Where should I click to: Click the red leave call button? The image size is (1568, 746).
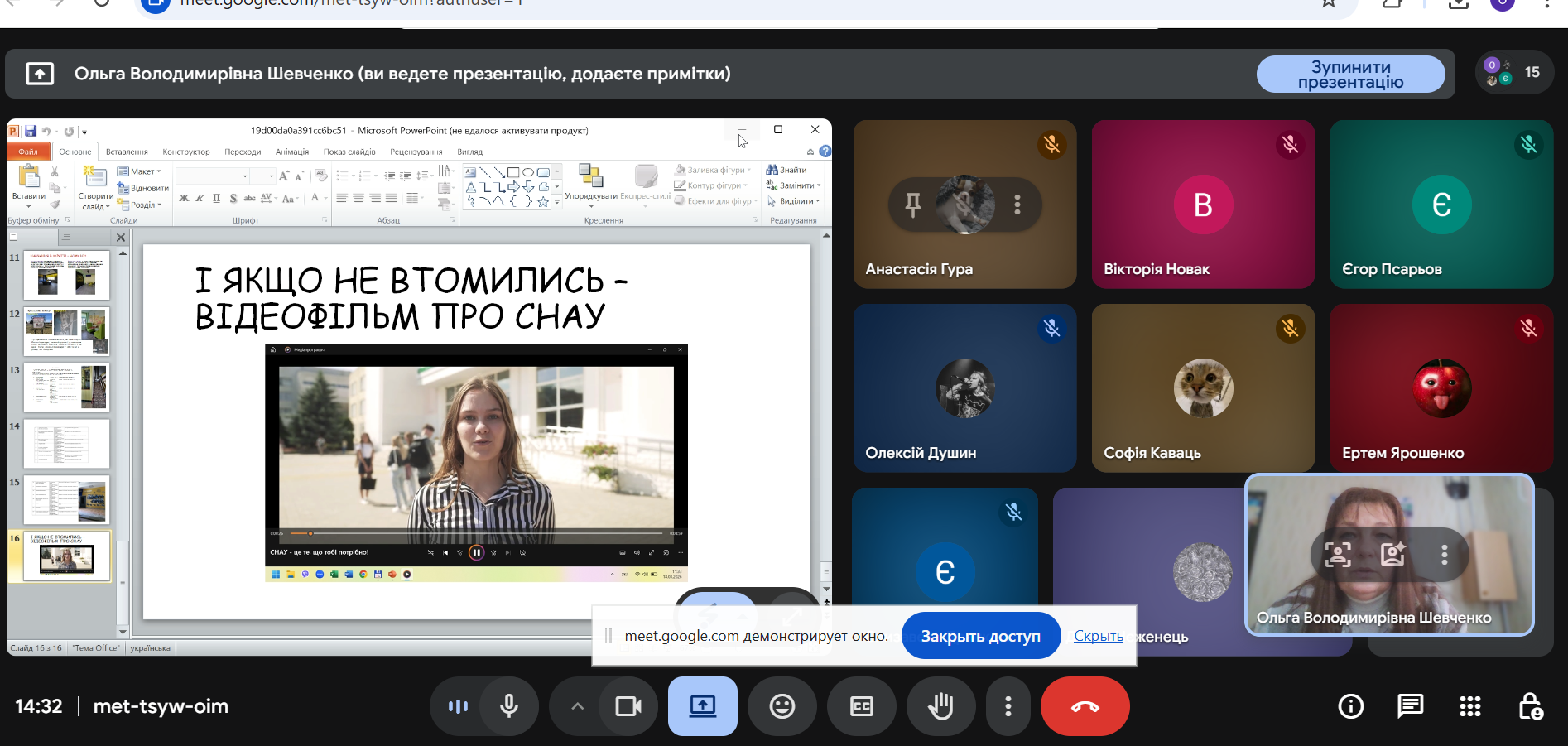[x=1085, y=706]
